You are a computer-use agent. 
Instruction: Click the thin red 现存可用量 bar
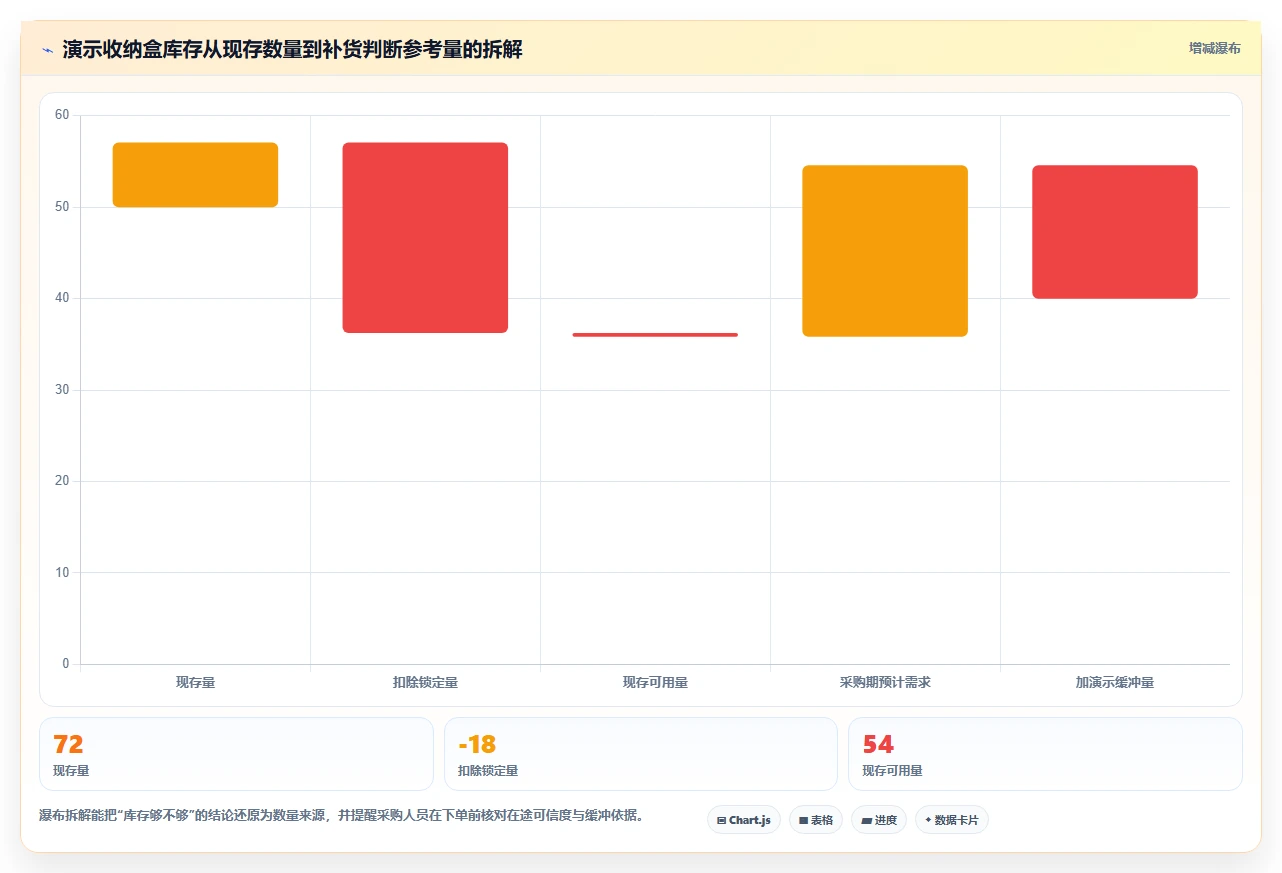click(x=655, y=335)
